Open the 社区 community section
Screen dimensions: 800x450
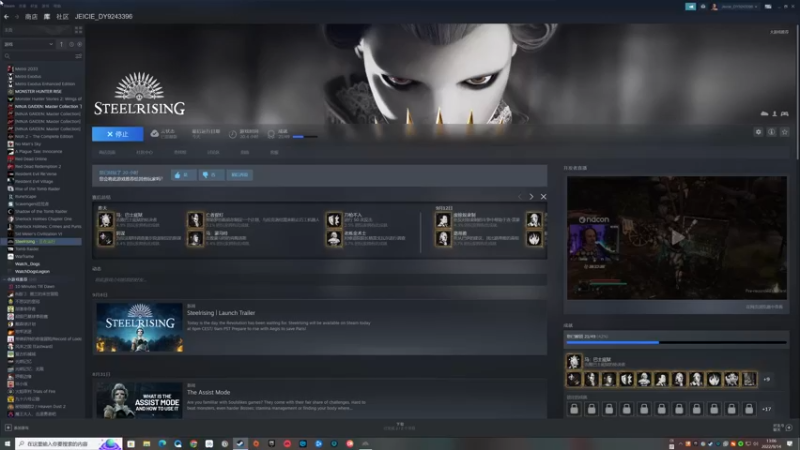(62, 17)
